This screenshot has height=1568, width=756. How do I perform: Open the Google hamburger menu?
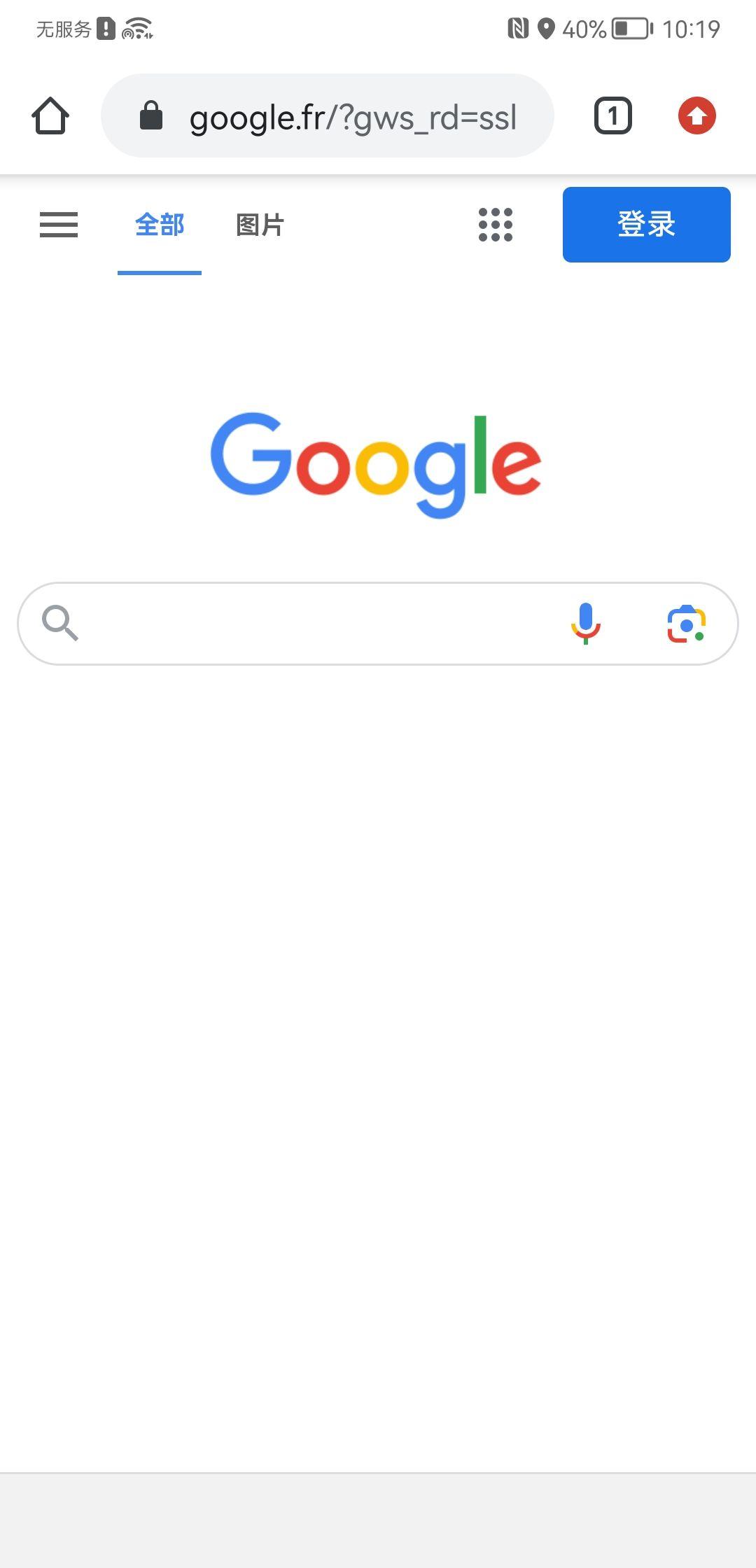(x=59, y=225)
